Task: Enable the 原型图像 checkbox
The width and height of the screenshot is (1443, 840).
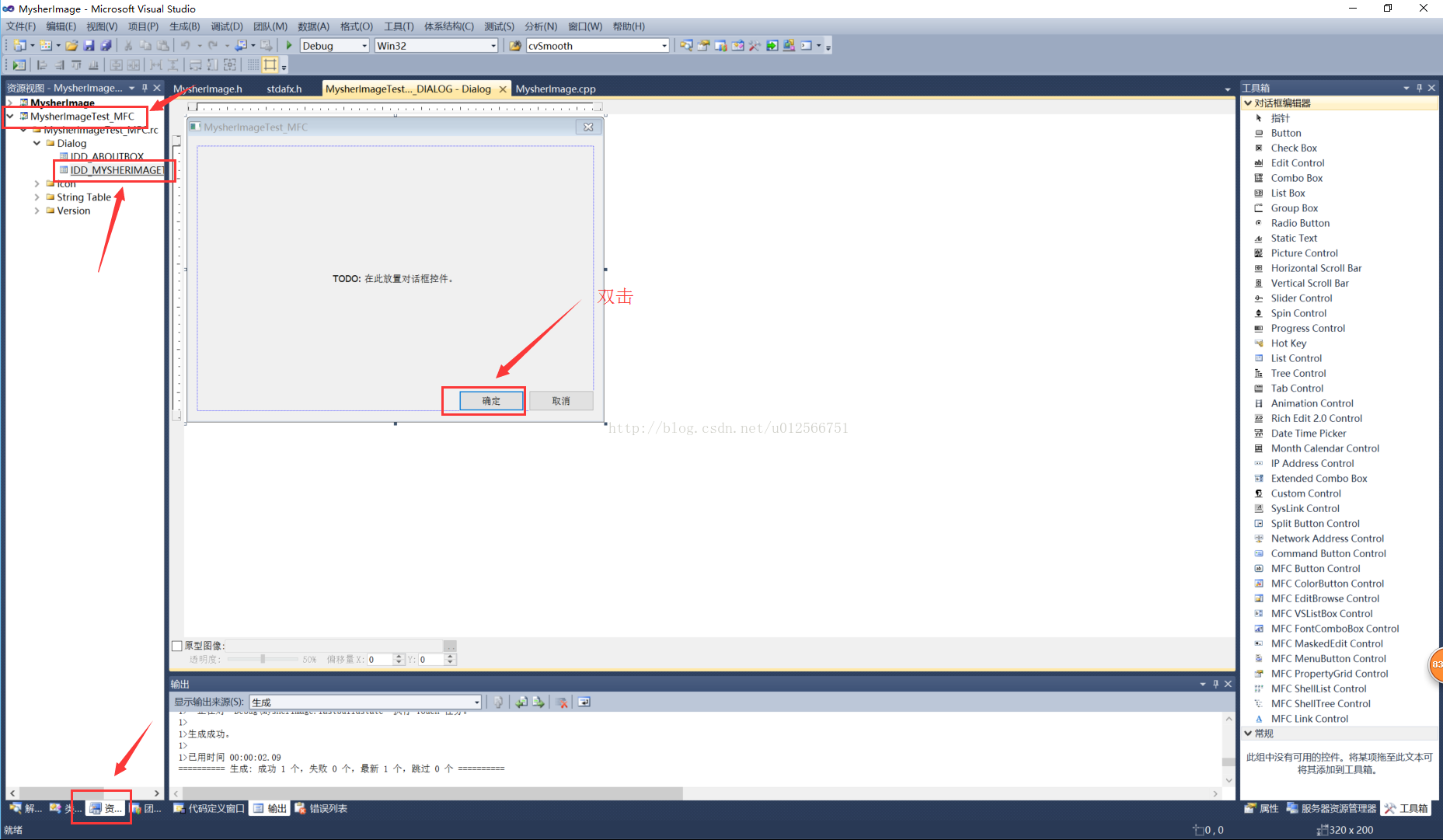Action: [176, 646]
